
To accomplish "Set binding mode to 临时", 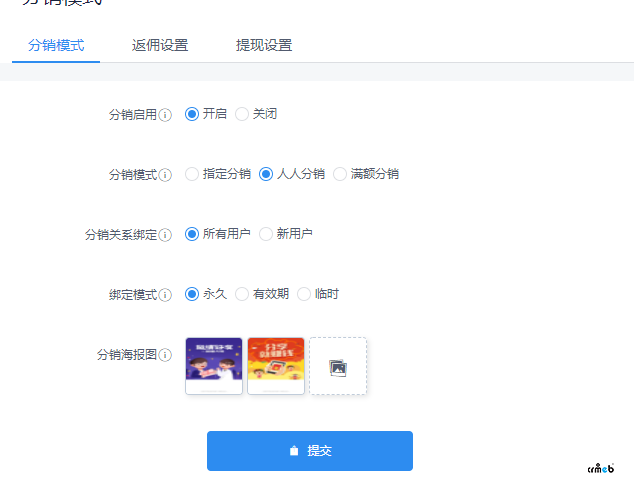I will pos(304,294).
